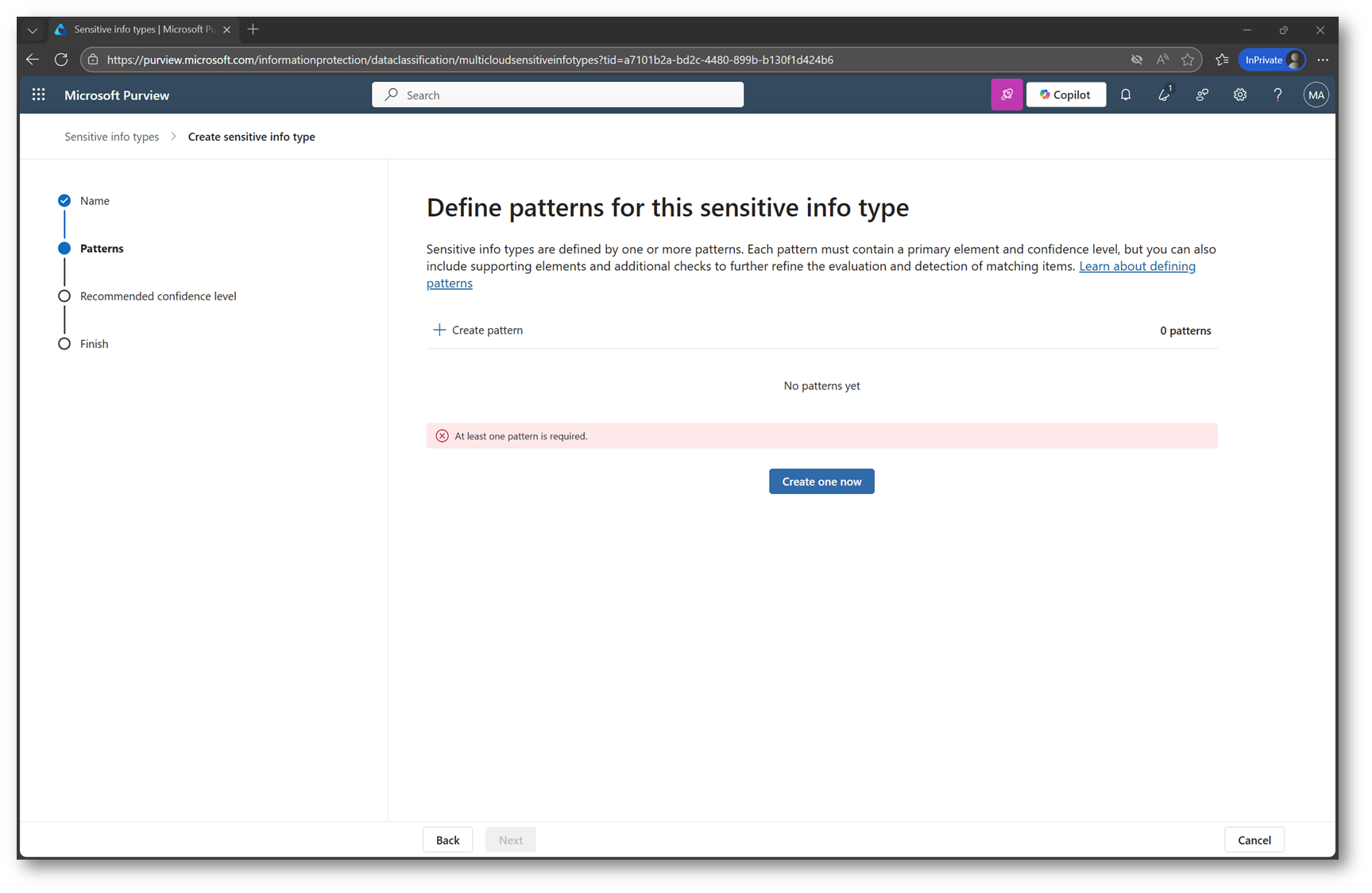This screenshot has width=1372, height=893.
Task: Select the Name step in wizard
Action: tap(95, 201)
